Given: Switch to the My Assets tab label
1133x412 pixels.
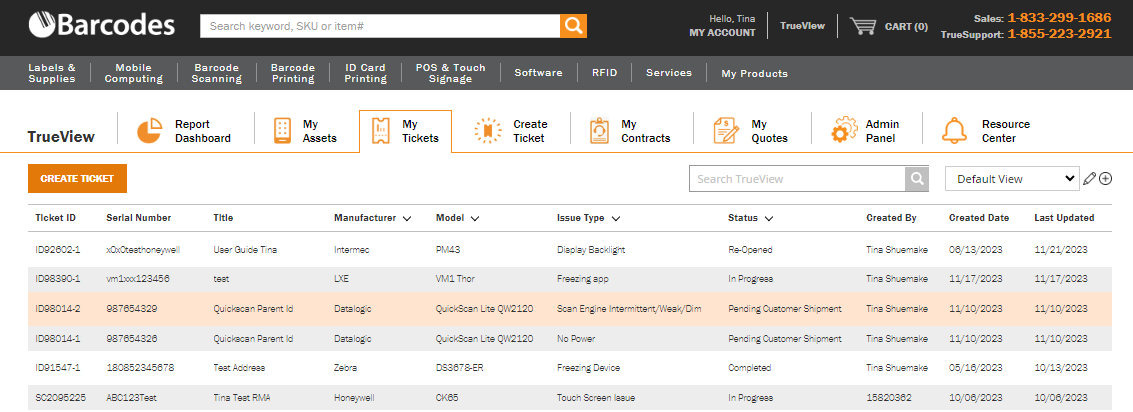Looking at the screenshot, I should point(319,132).
